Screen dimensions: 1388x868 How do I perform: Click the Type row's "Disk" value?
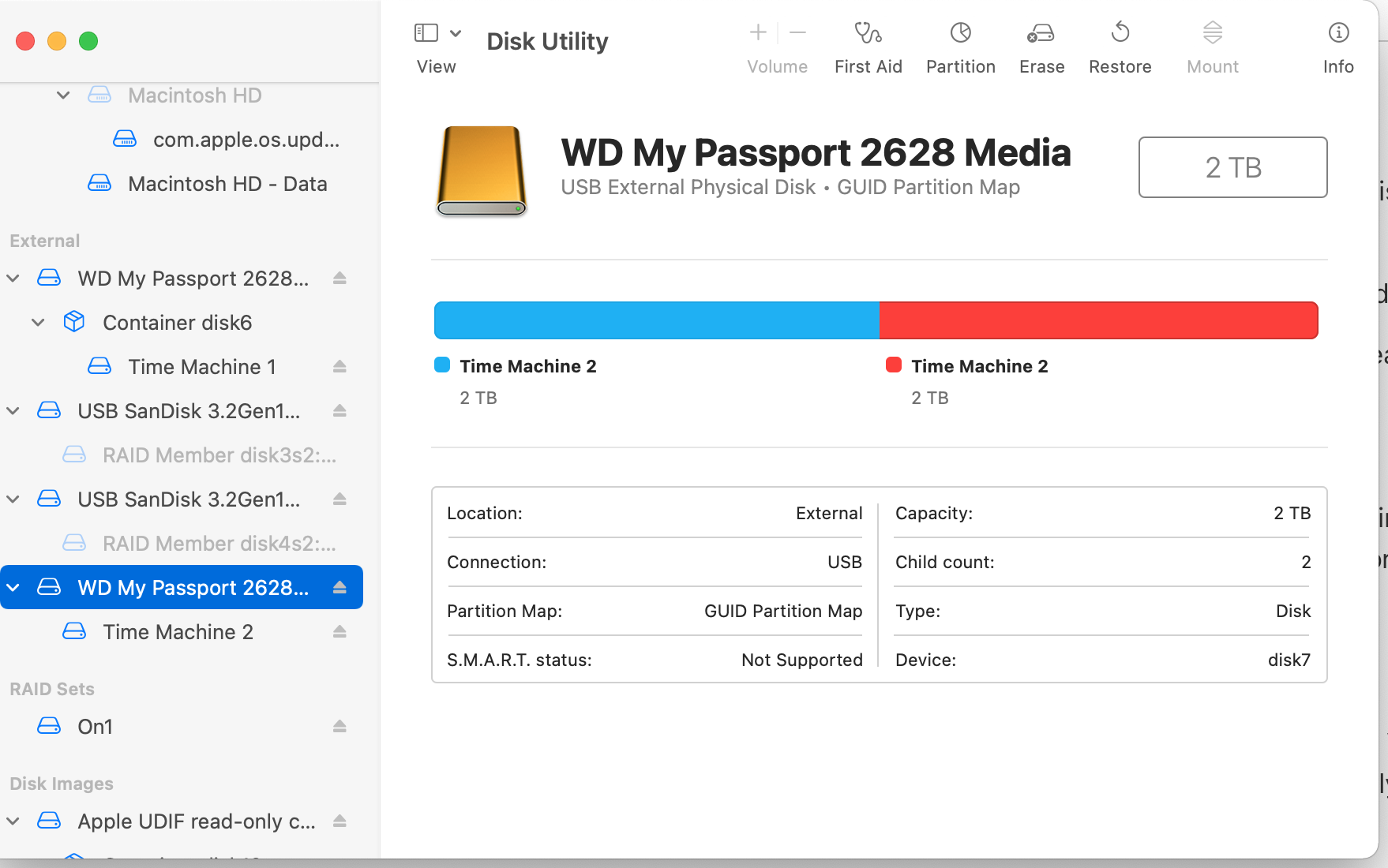coord(1293,611)
